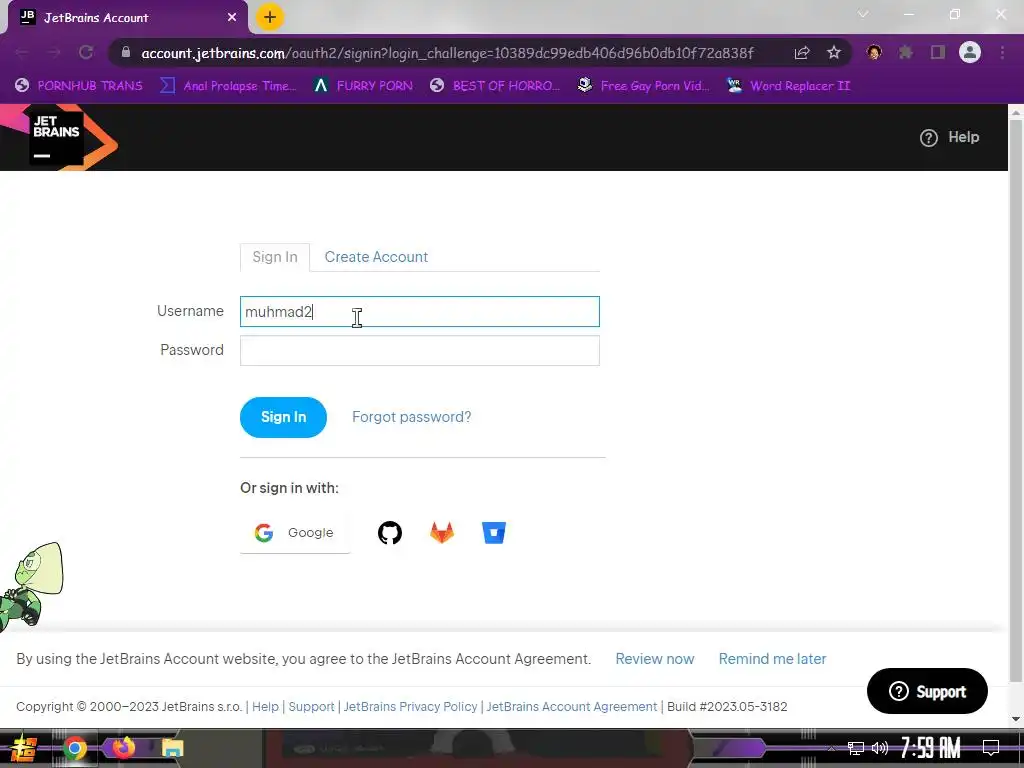The width and height of the screenshot is (1024, 768).
Task: Sign in with GitLab icon
Action: click(x=441, y=533)
